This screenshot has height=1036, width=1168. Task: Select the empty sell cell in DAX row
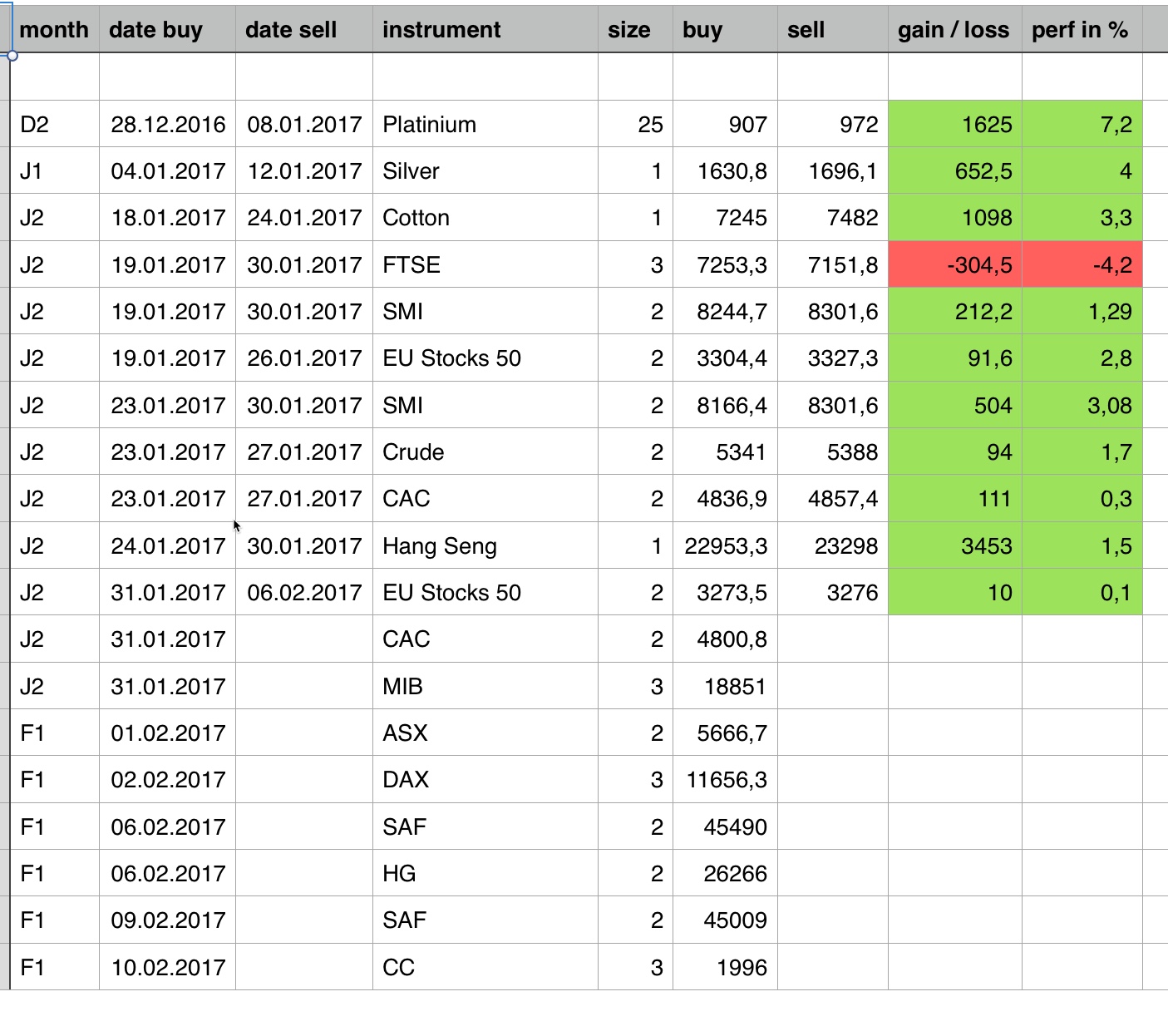(832, 780)
